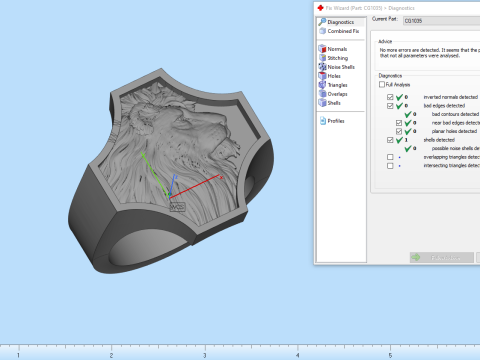Enable the Full Analysis checkbox
Viewport: 480px width, 360px height.
click(382, 84)
